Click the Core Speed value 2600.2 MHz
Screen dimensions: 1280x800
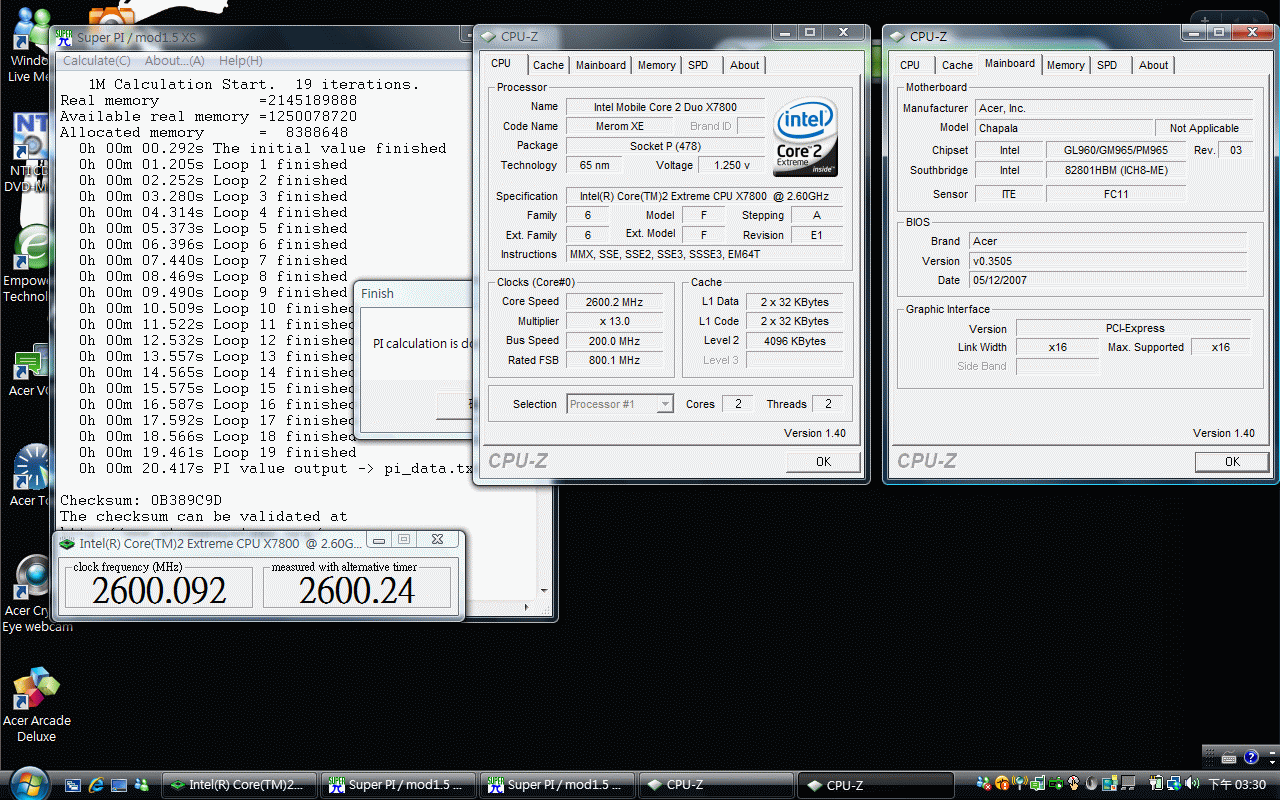tap(614, 301)
